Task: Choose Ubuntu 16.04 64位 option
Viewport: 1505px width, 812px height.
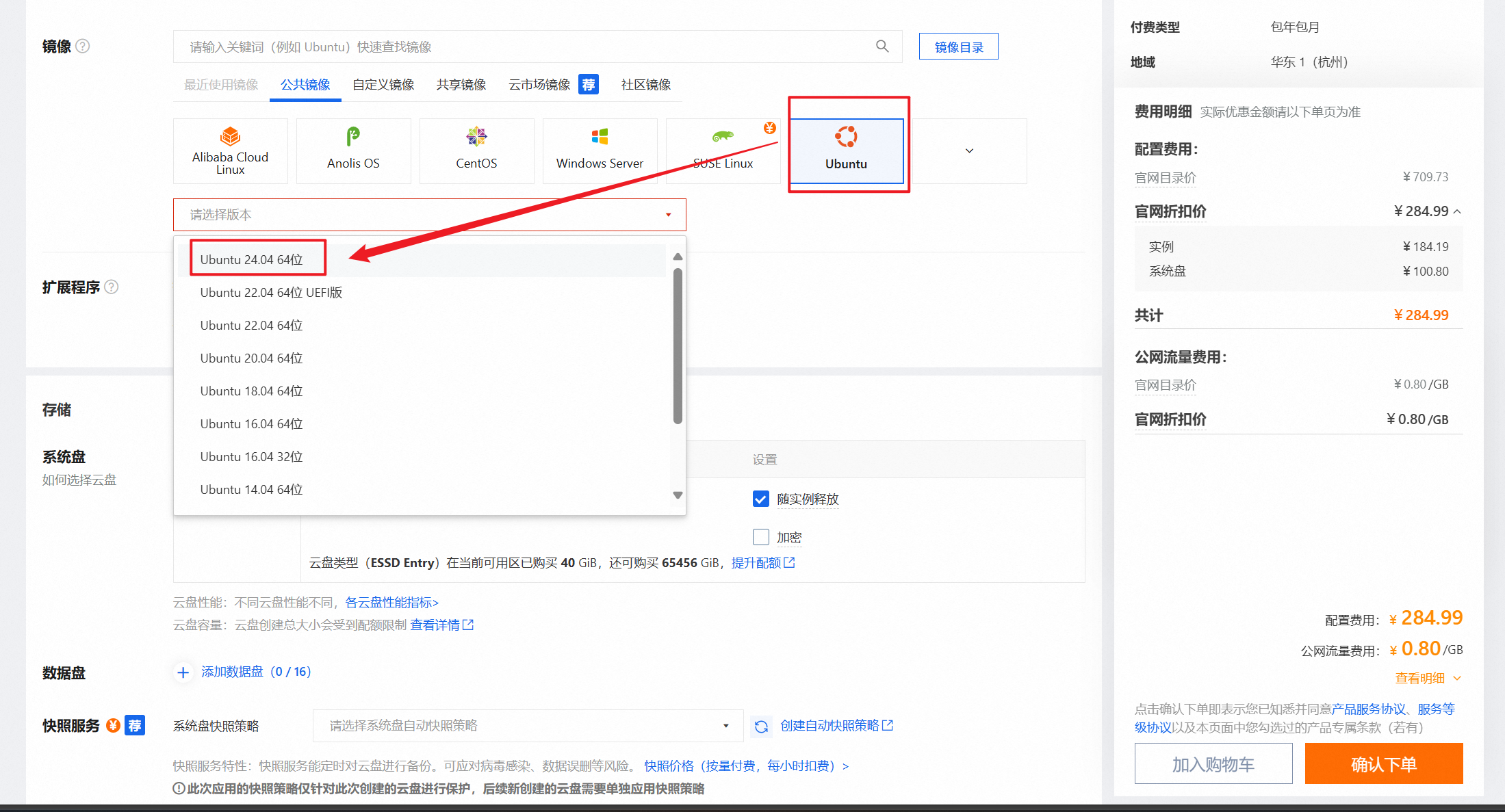Action: coord(422,424)
